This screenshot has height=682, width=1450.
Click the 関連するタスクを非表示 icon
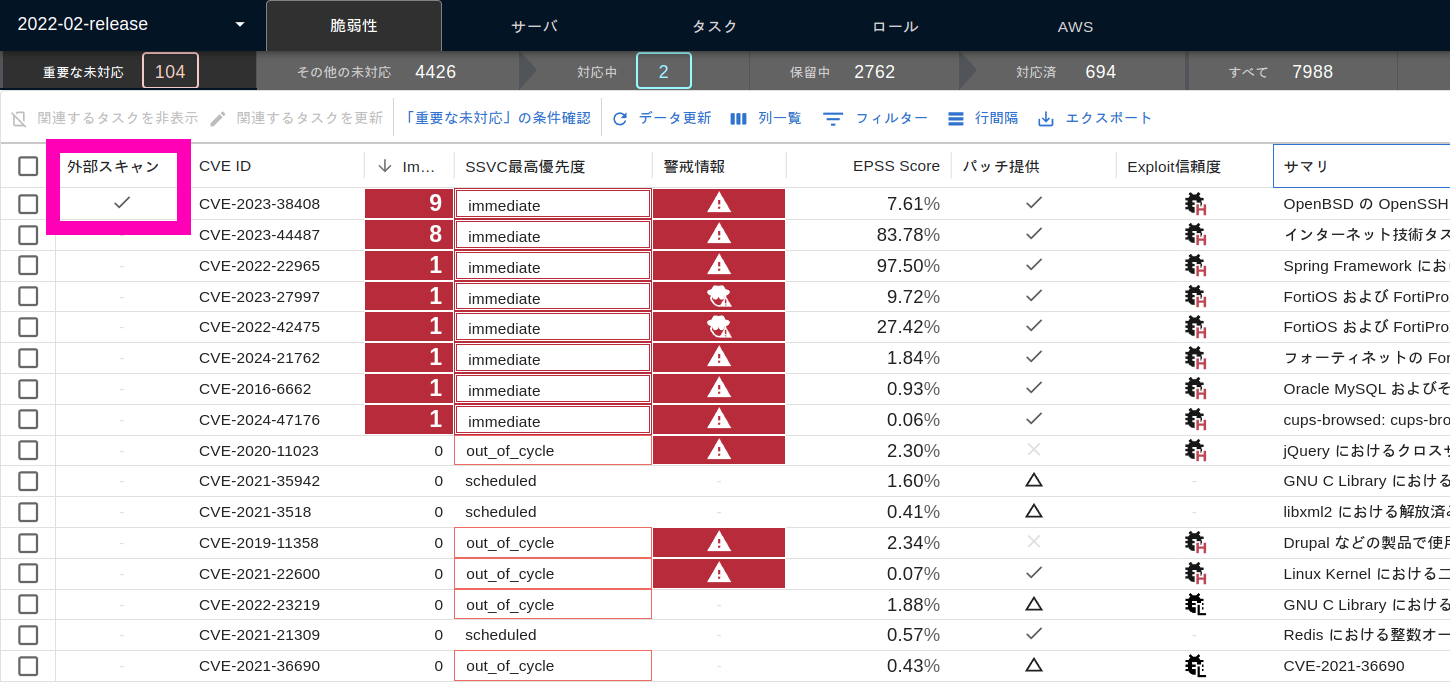pos(16,118)
